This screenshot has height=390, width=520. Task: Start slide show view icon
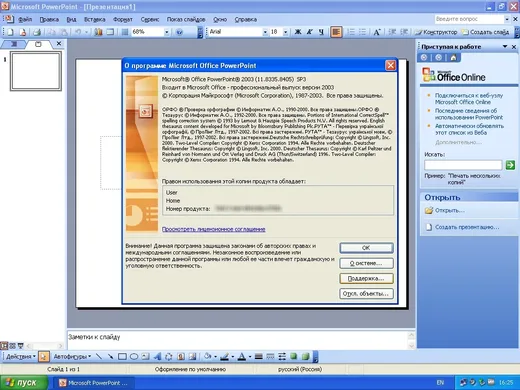(21, 346)
